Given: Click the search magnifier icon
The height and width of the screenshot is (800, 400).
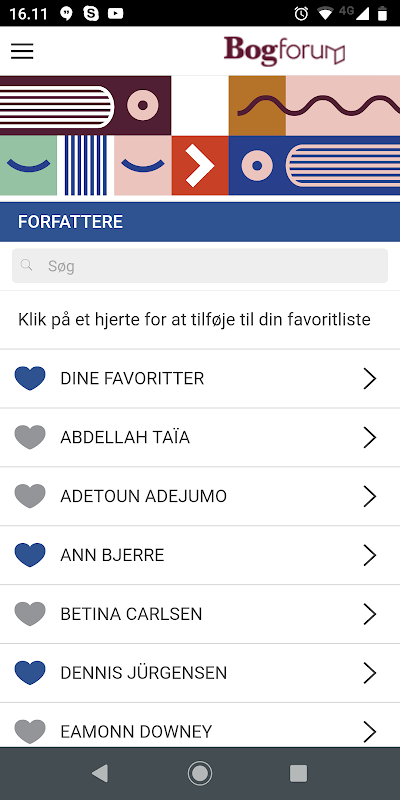Looking at the screenshot, I should click(x=27, y=265).
